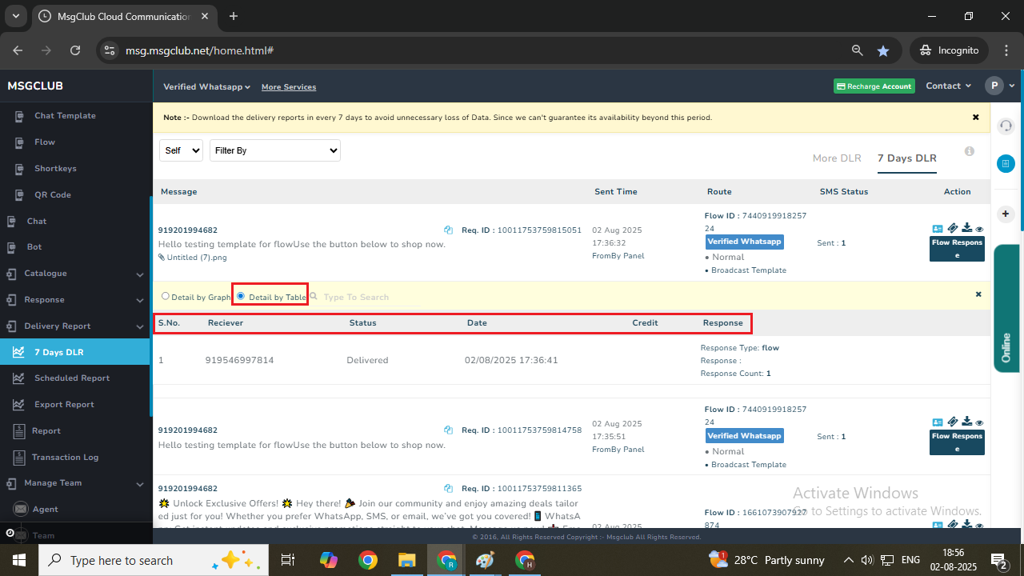Click ticket icon for request 10011753759814758
Image resolution: width=1024 pixels, height=576 pixels.
(x=953, y=422)
